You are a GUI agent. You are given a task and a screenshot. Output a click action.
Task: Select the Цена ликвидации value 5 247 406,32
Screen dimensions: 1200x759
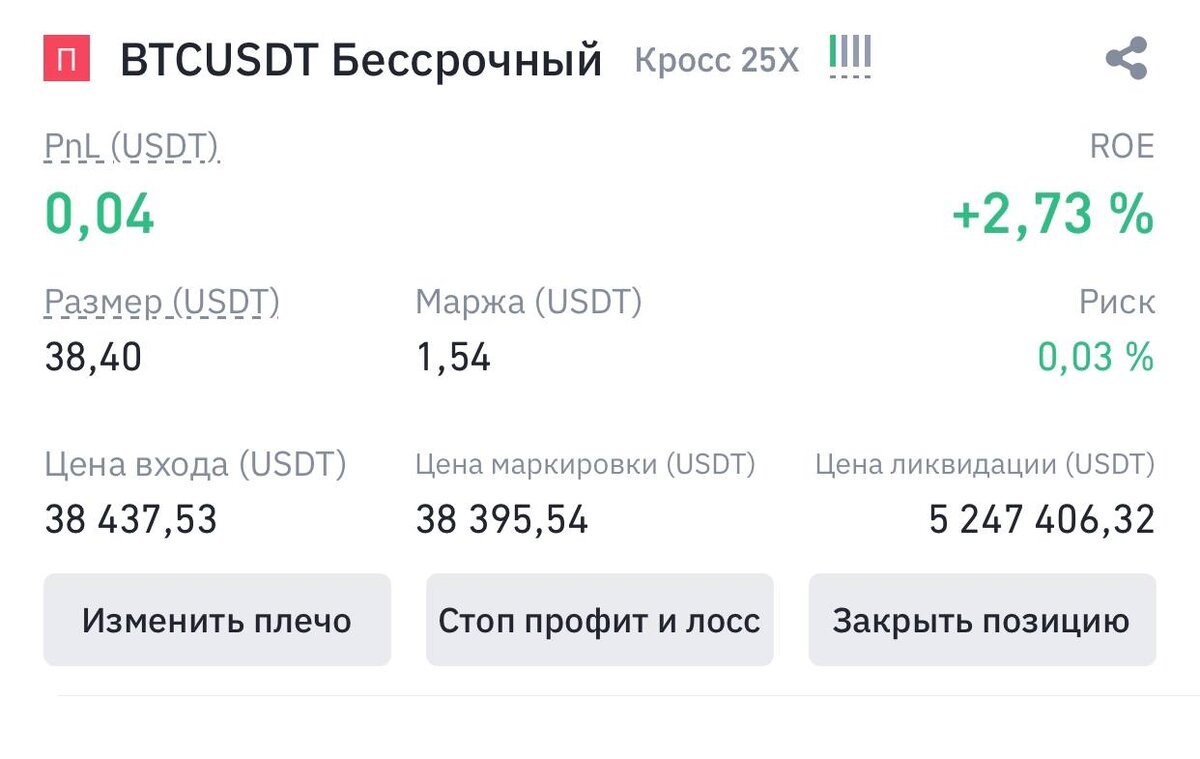click(1040, 520)
